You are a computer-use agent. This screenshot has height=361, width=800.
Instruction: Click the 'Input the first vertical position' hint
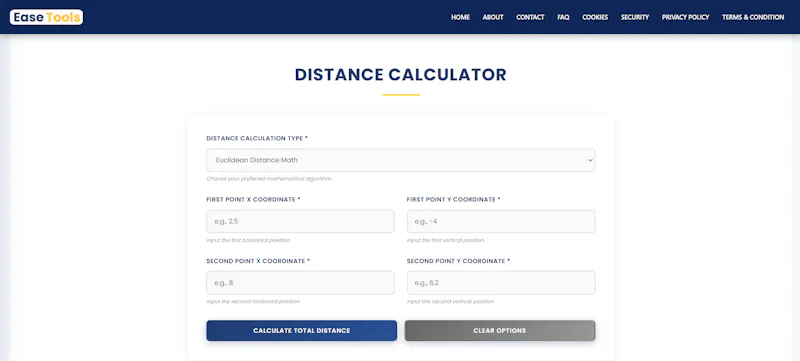pos(445,240)
